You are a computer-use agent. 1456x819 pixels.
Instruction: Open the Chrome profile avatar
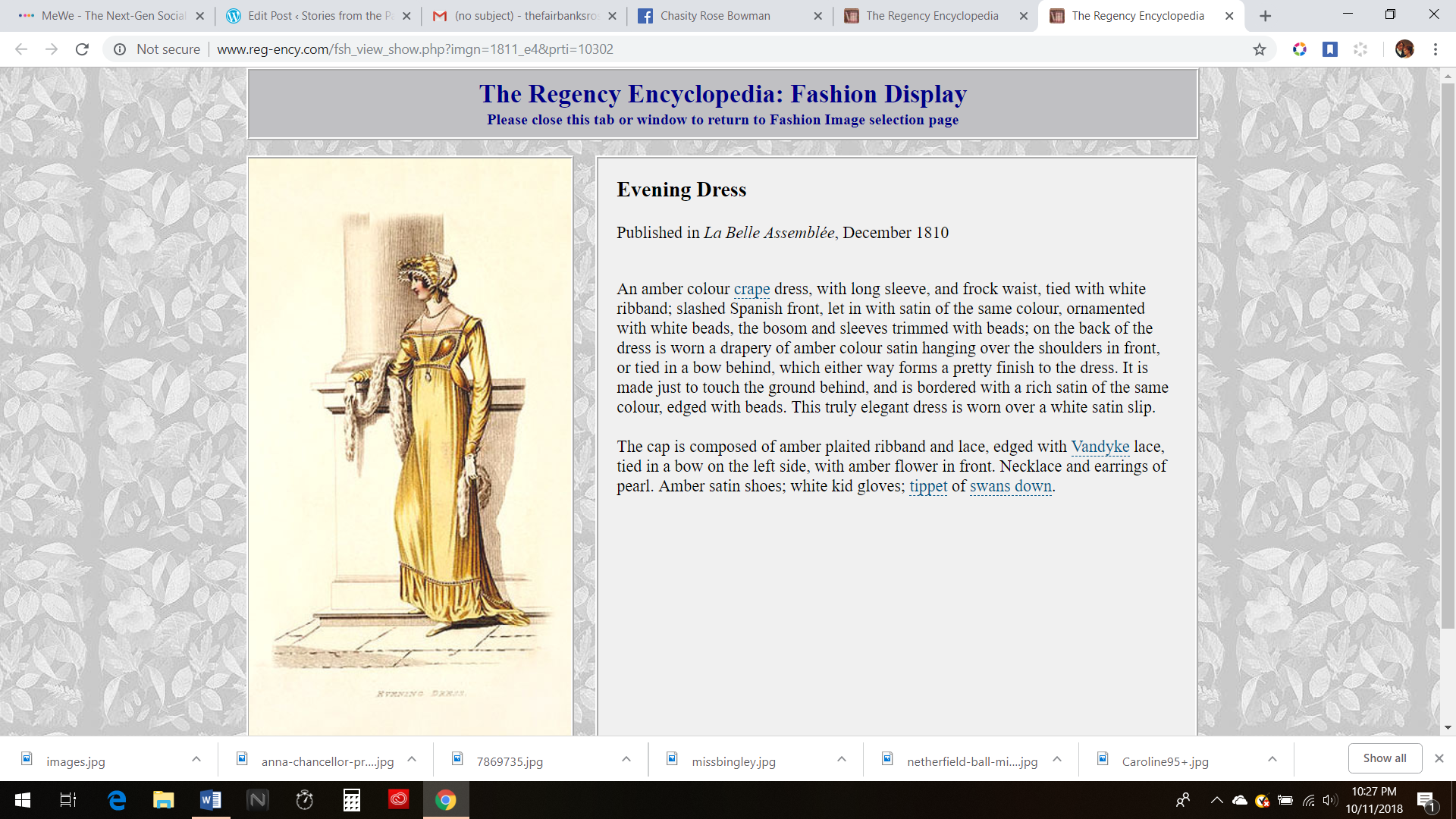(x=1404, y=49)
